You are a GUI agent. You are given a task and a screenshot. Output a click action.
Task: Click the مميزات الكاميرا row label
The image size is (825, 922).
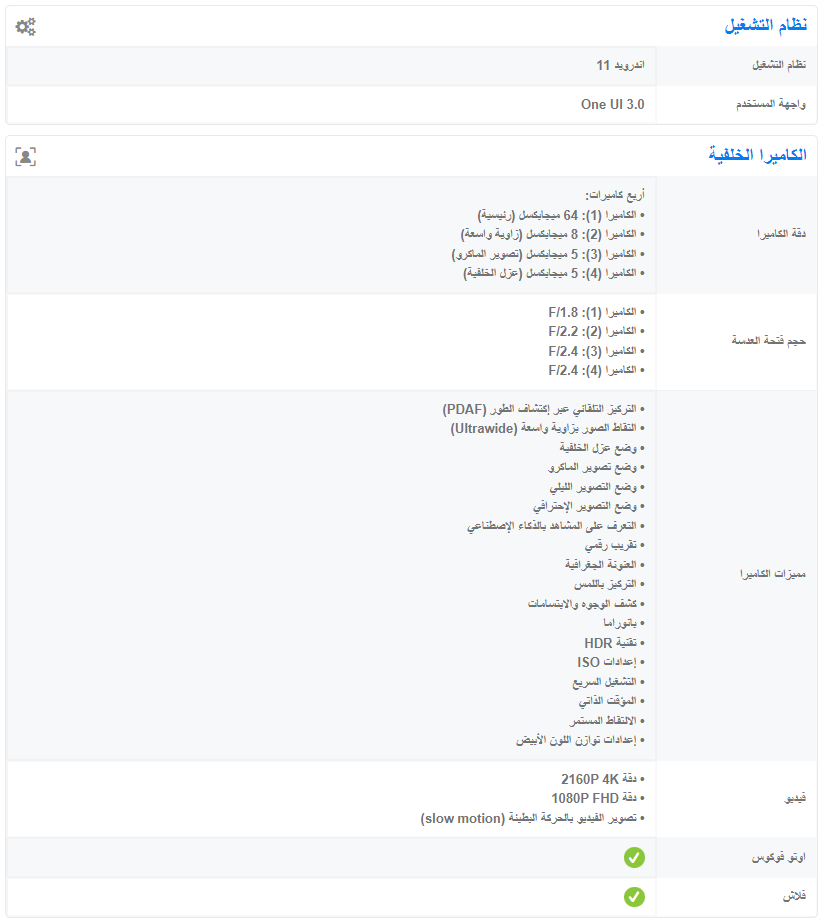773,574
